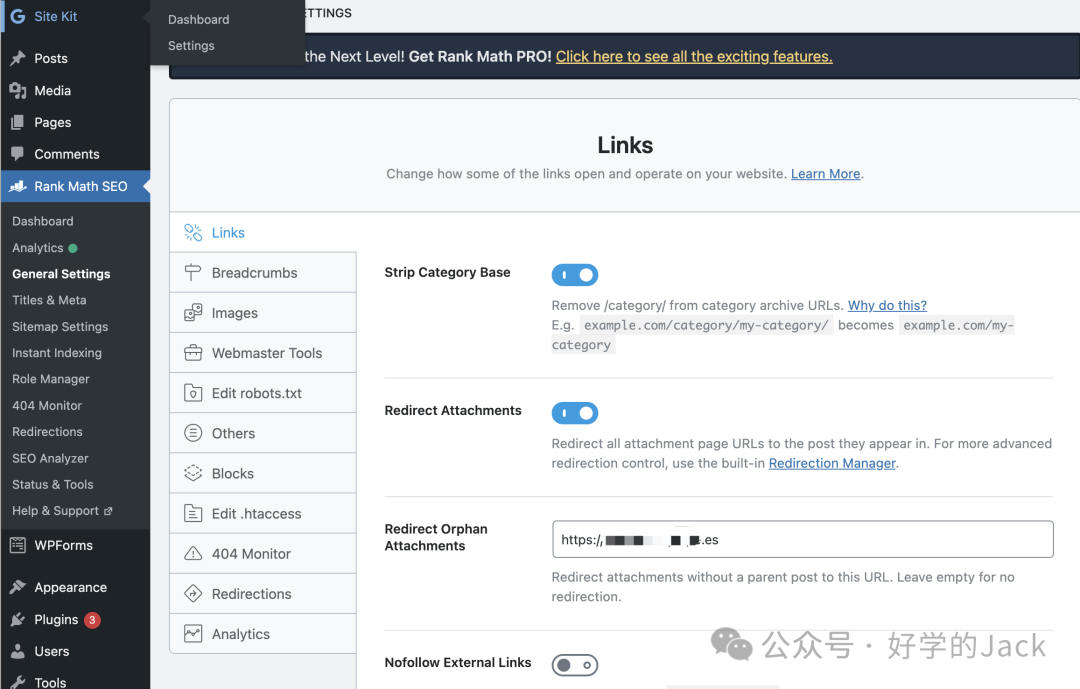Click the Posts pin icon
1080x689 pixels.
[18, 59]
